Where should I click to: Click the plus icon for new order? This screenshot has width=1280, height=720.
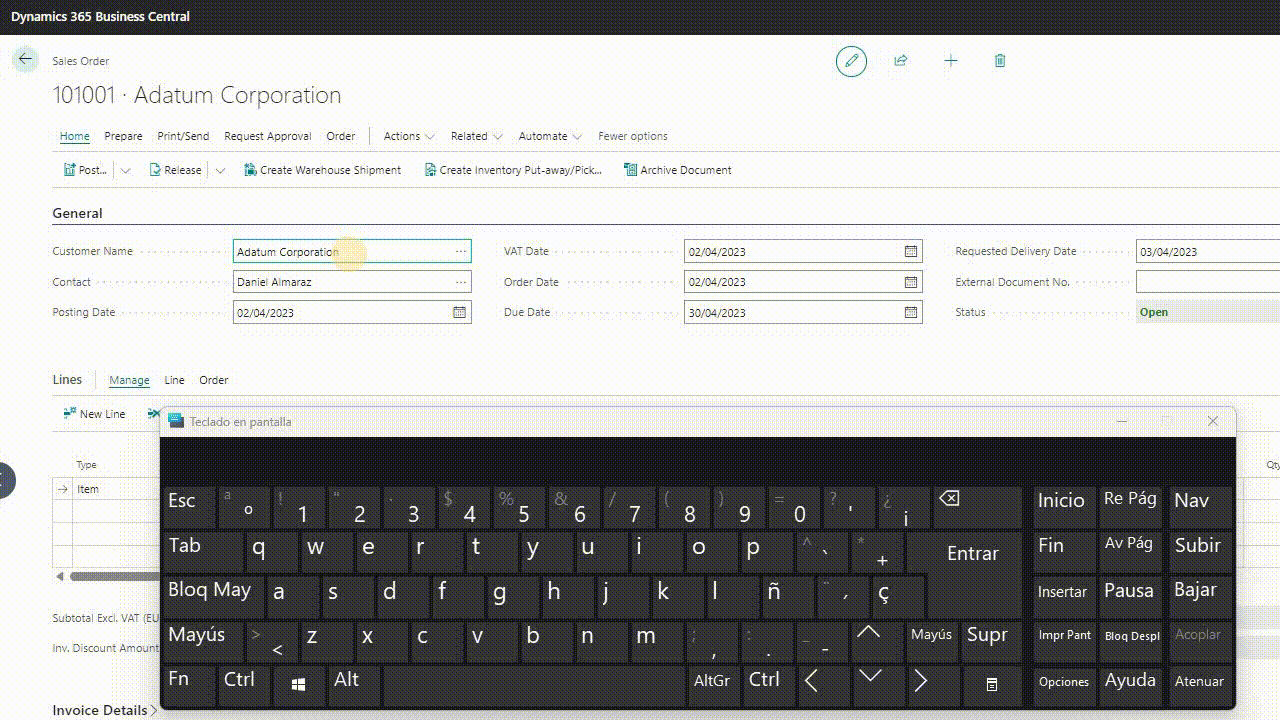click(x=950, y=61)
